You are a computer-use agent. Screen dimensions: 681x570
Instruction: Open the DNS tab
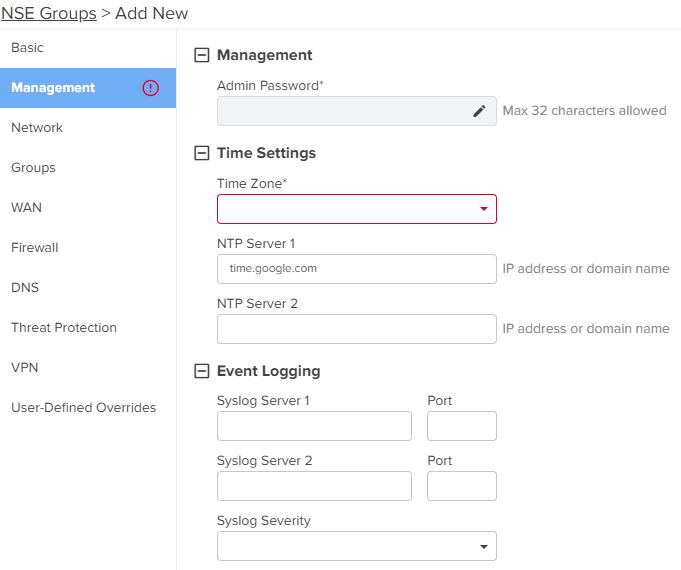pos(88,288)
